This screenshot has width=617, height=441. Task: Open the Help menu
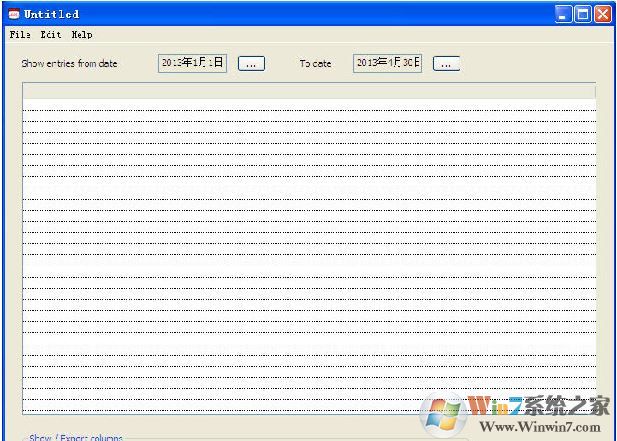coord(82,35)
